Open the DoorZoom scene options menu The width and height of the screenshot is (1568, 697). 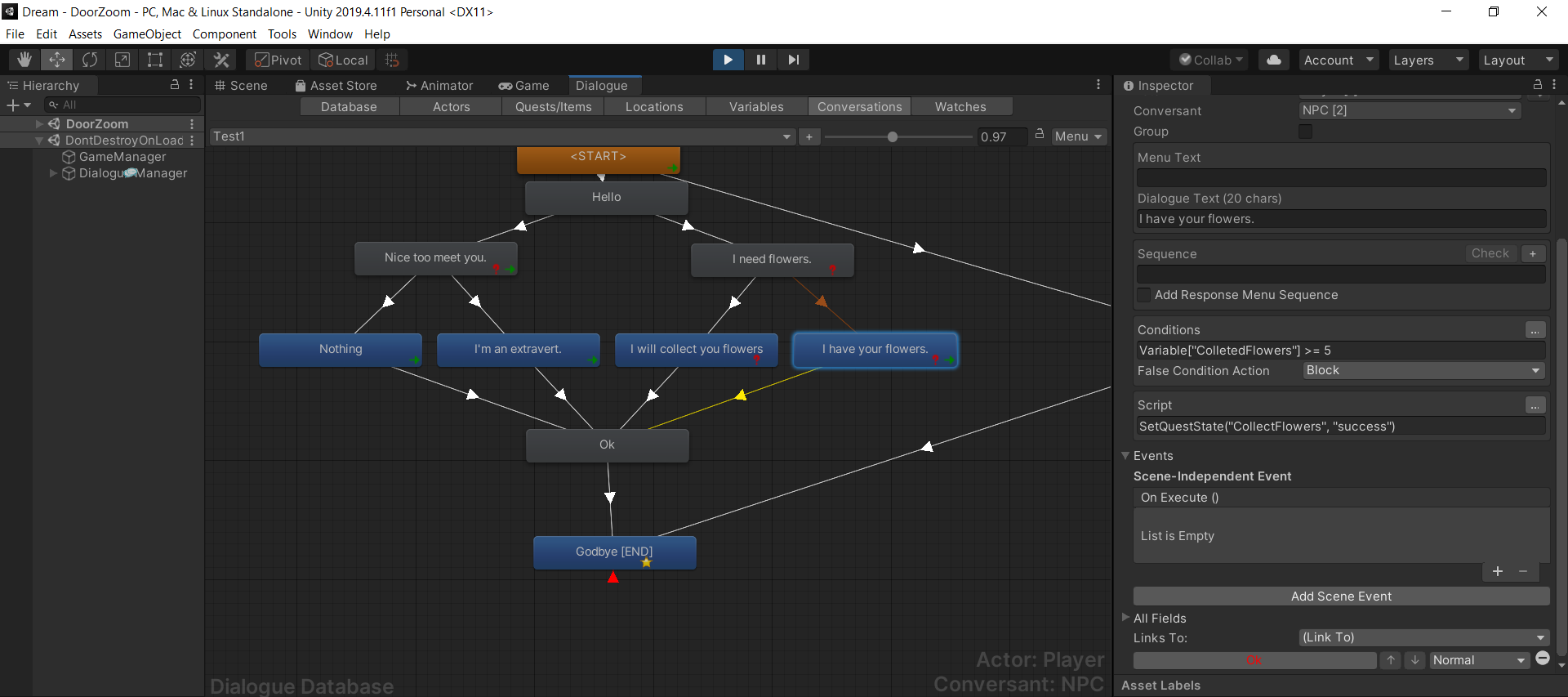point(192,124)
